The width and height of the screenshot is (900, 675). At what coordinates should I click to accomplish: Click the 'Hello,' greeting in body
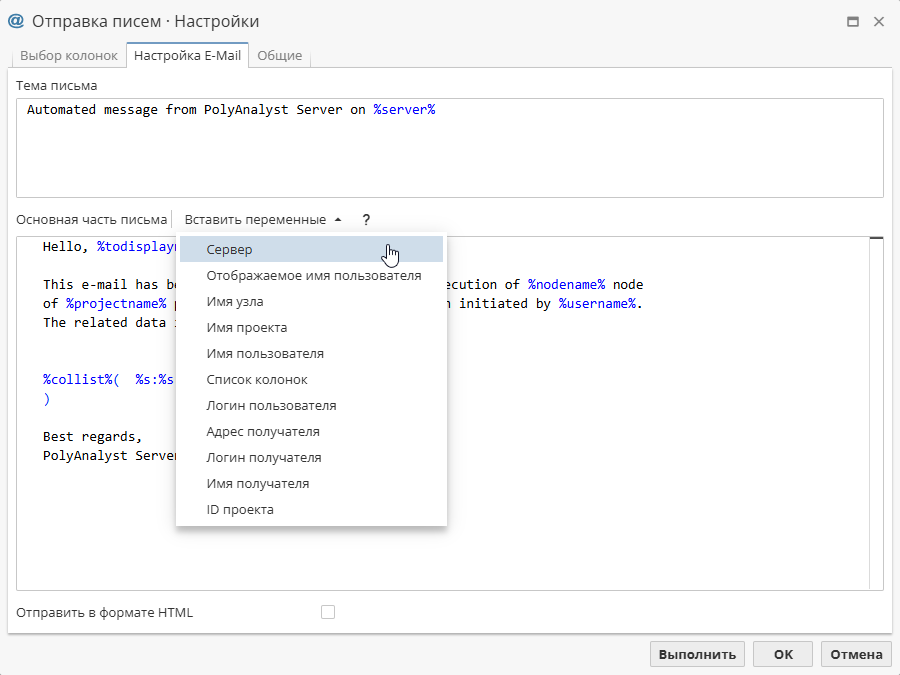point(65,247)
